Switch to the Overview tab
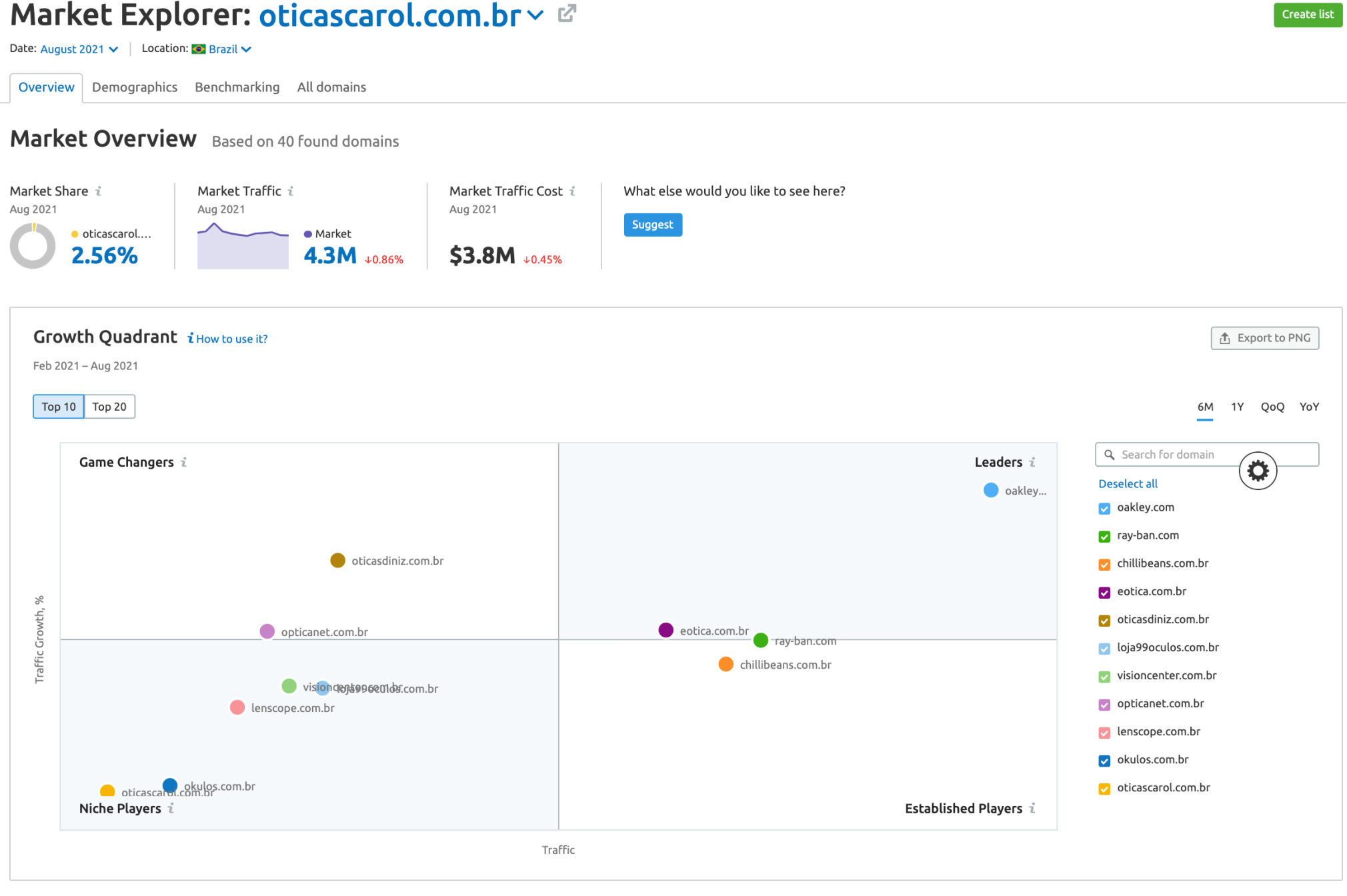Viewport: 1347px width, 896px height. coord(46,87)
